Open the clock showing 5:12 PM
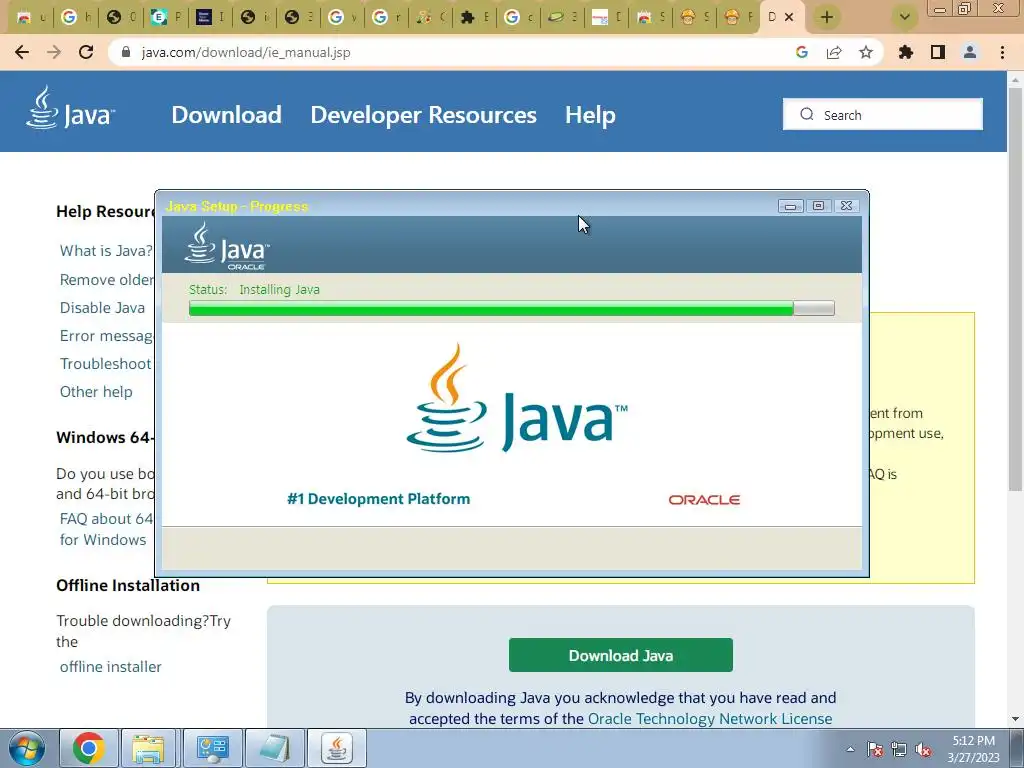This screenshot has height=768, width=1024. [x=974, y=749]
